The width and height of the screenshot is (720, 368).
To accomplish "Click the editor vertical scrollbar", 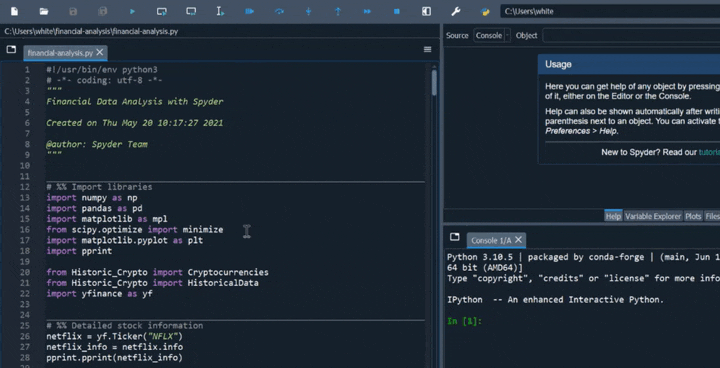I will pos(434,83).
